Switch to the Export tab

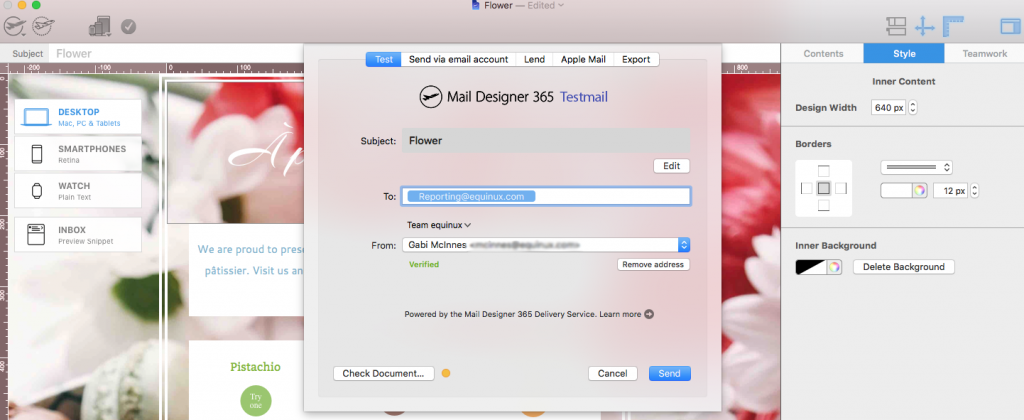click(x=636, y=59)
